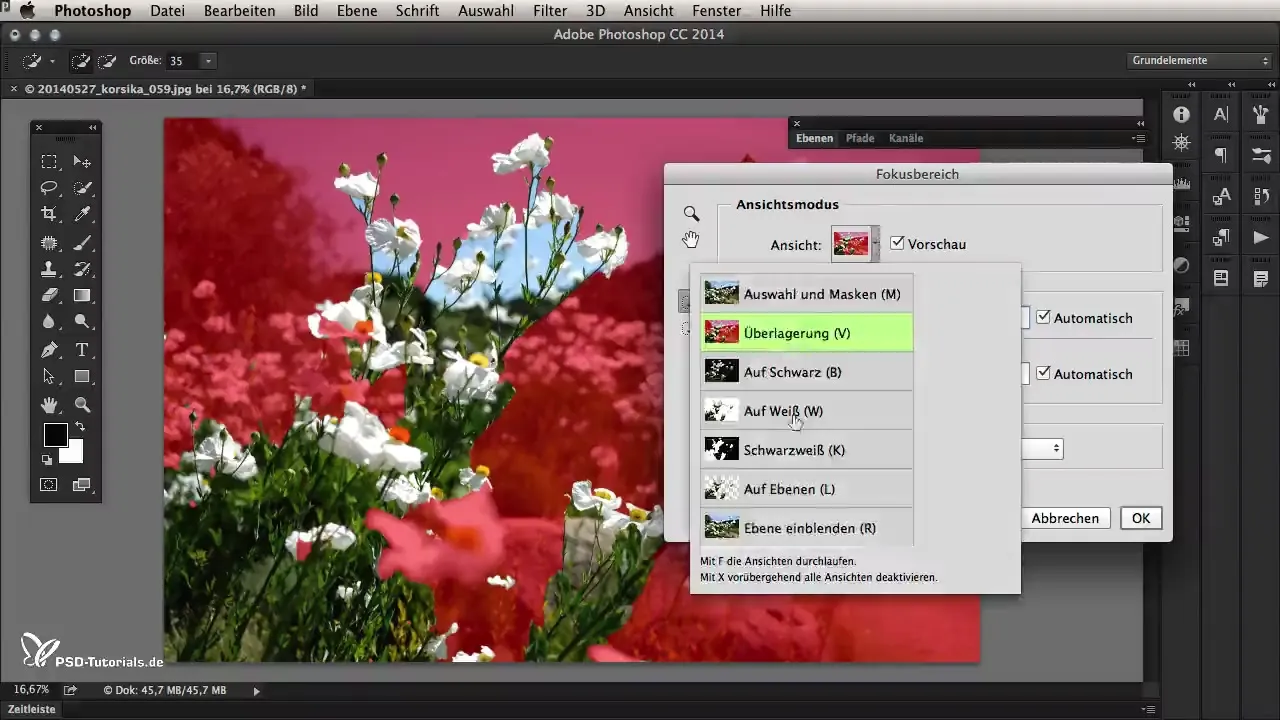Select the Rectangular Marquee tool
Screen dimensions: 1280x720
(x=48, y=162)
